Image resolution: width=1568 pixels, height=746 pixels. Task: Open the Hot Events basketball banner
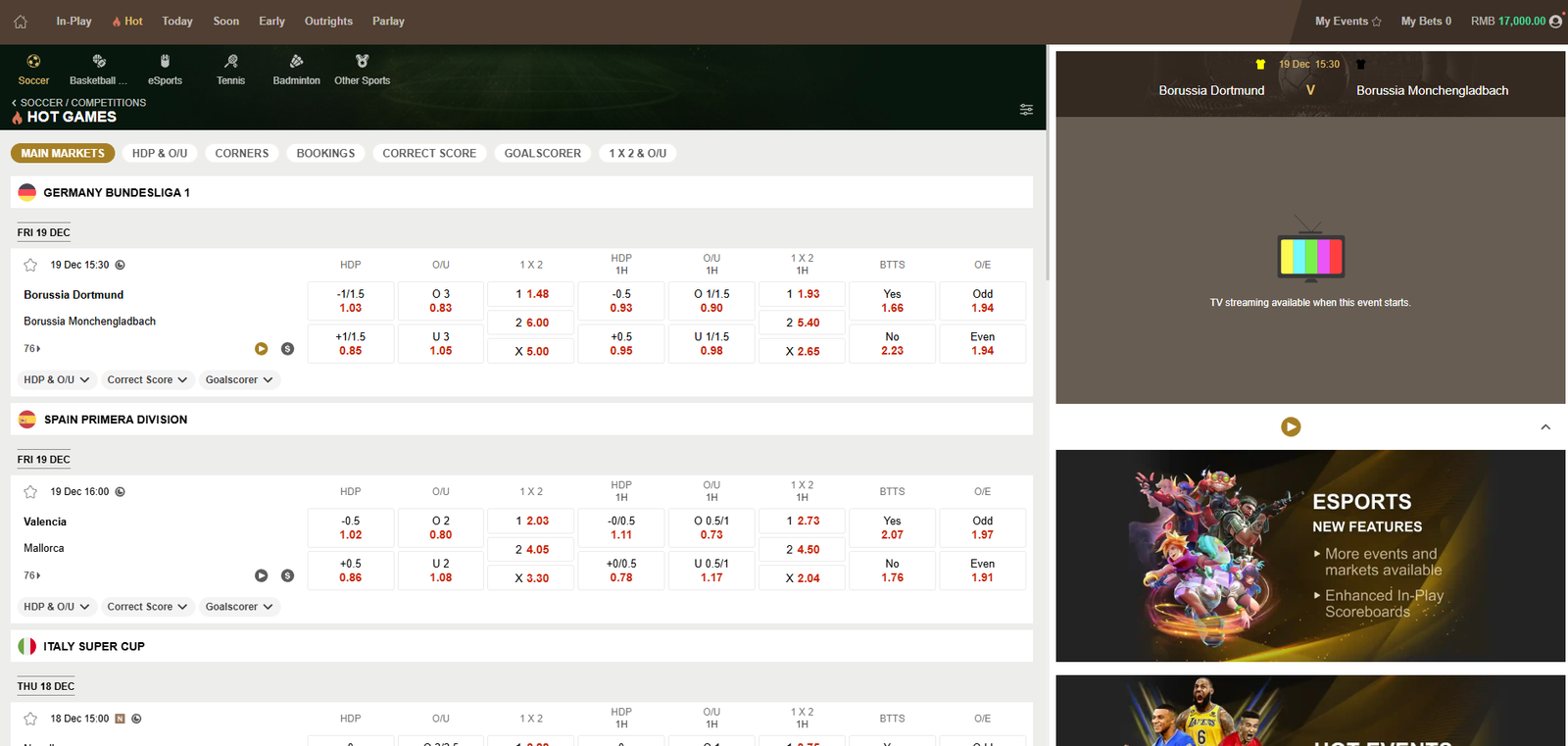click(x=1310, y=711)
